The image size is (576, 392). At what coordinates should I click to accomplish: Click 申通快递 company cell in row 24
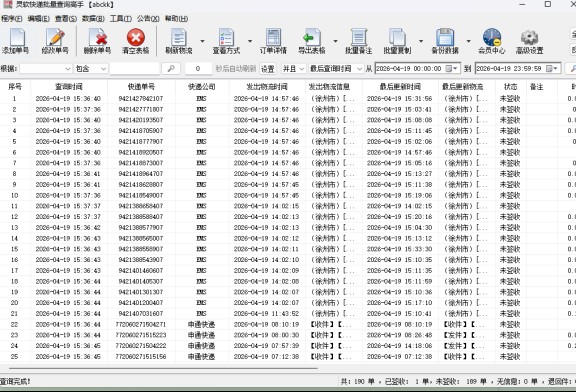(201, 346)
